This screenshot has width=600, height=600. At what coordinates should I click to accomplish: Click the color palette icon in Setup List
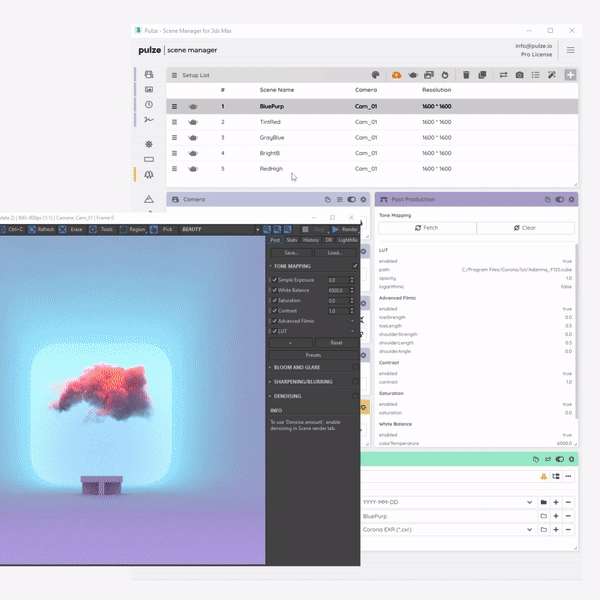pyautogui.click(x=375, y=75)
